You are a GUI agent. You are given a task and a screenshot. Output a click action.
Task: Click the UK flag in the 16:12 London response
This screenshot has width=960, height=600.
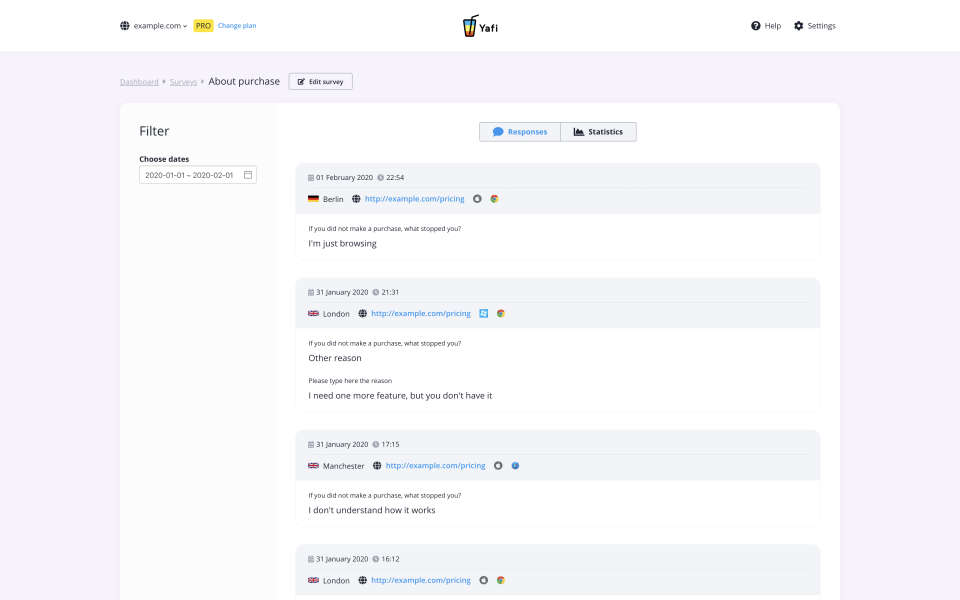point(313,580)
